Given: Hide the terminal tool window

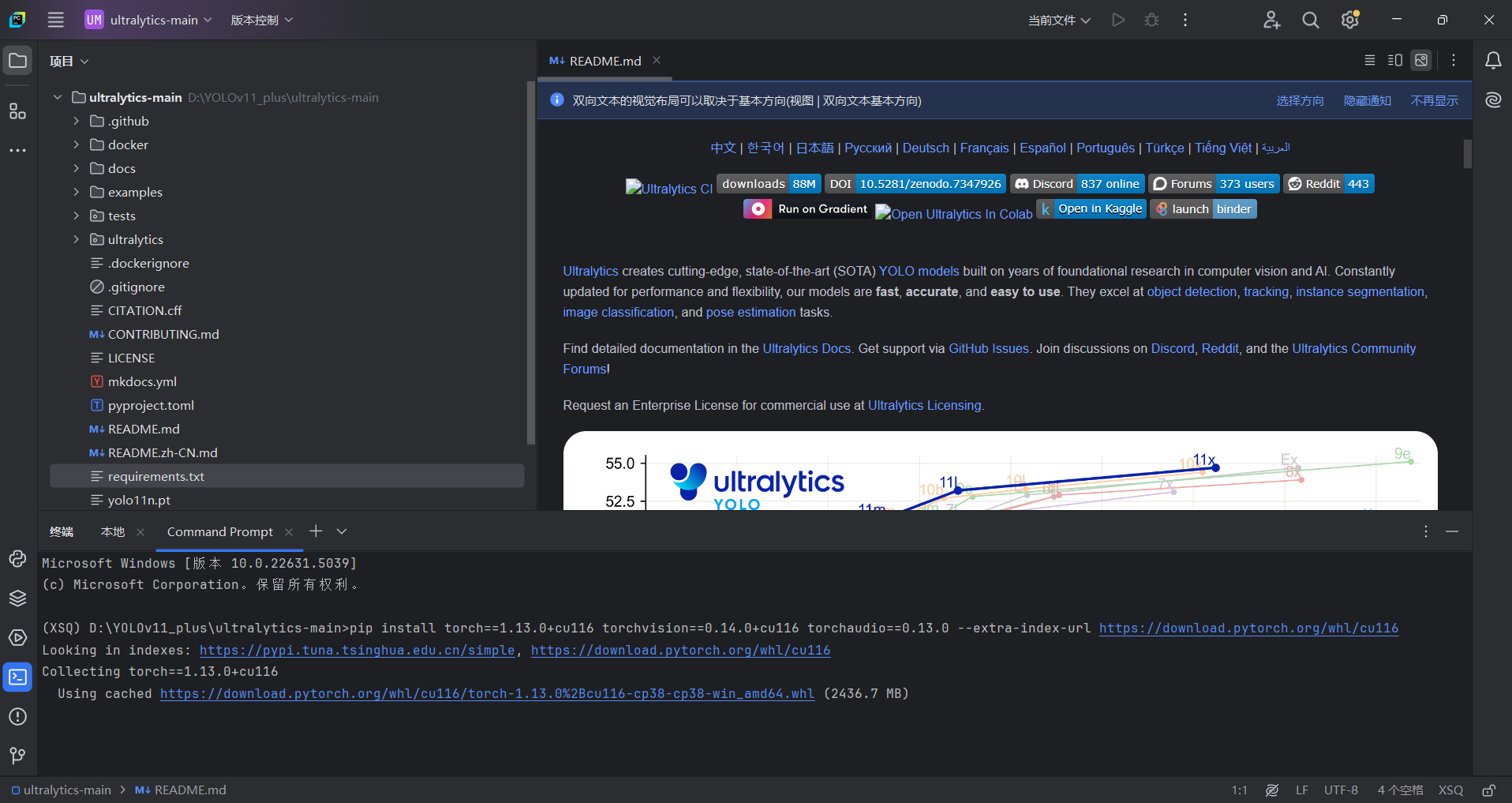Looking at the screenshot, I should tap(1452, 531).
